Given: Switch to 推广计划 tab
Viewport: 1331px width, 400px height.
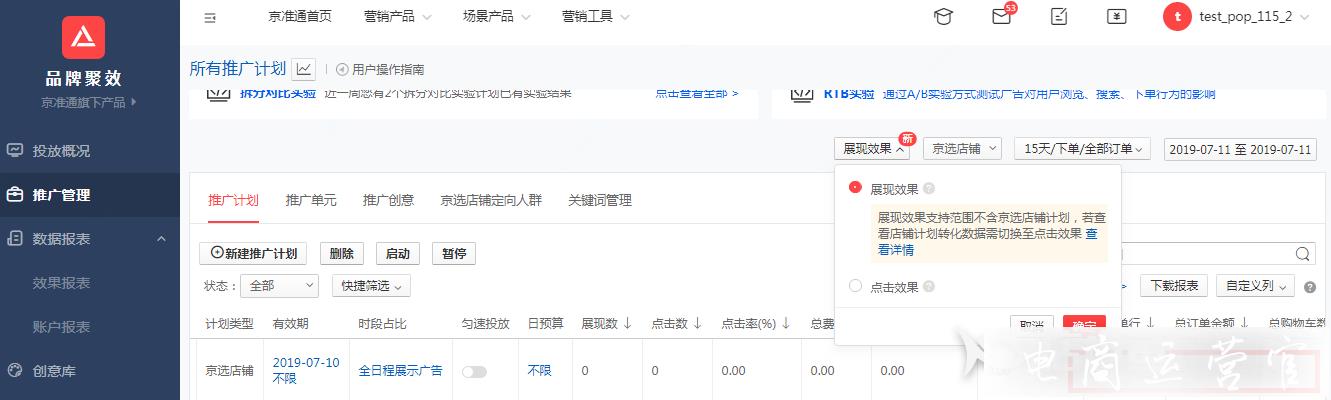Looking at the screenshot, I should (x=234, y=200).
